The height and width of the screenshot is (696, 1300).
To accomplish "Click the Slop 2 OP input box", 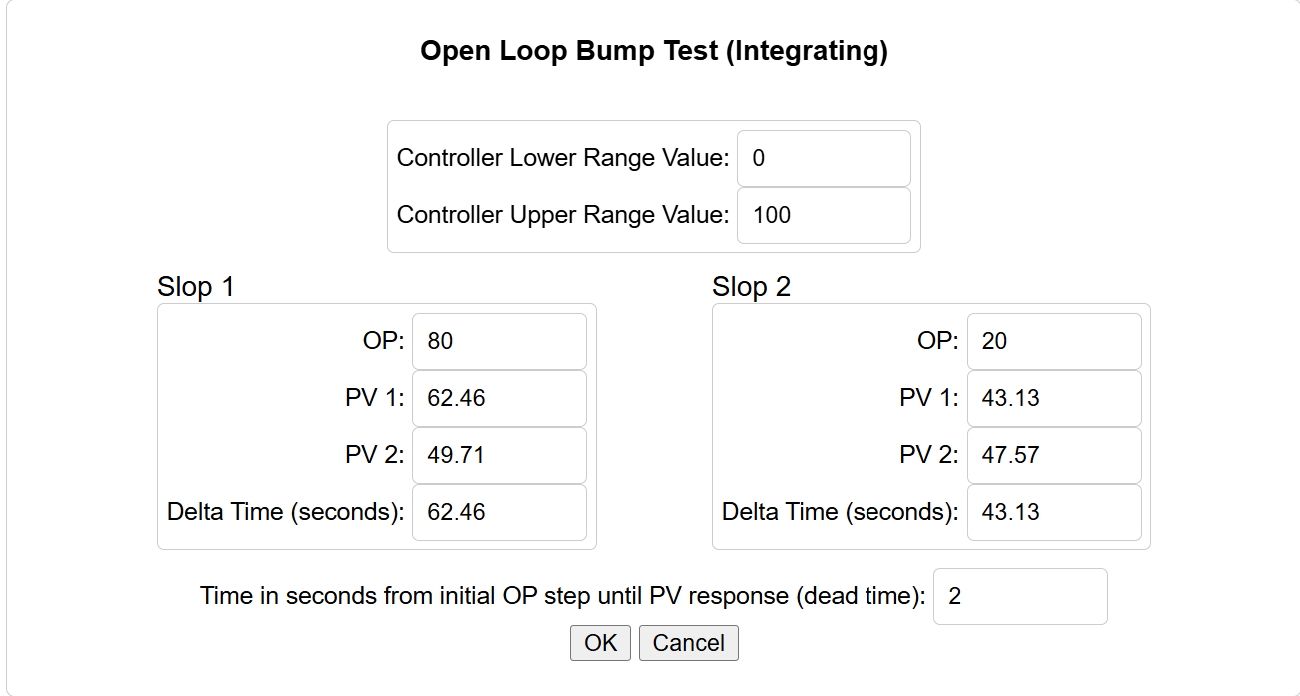I will [1053, 341].
